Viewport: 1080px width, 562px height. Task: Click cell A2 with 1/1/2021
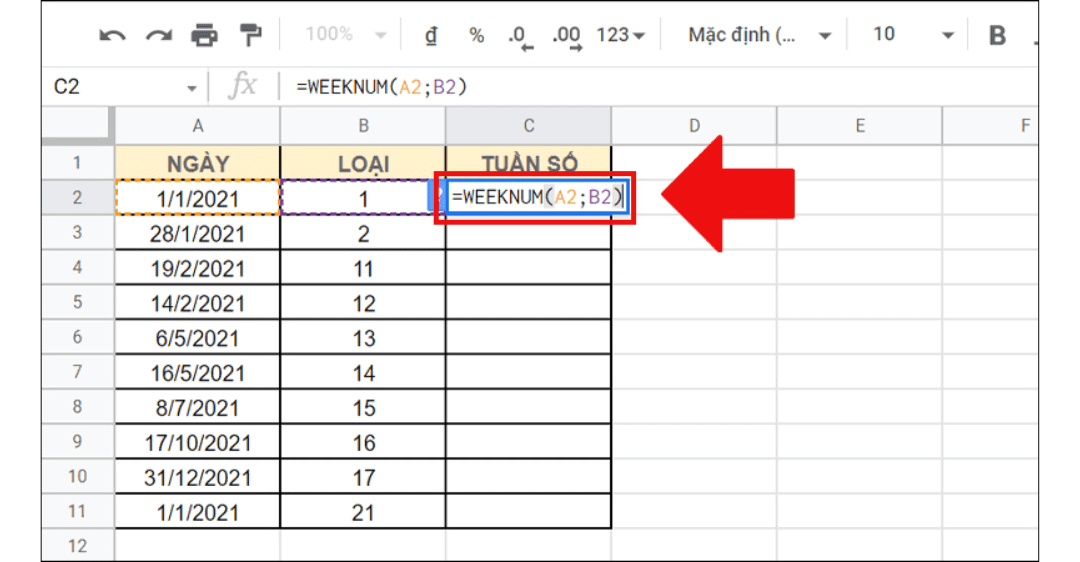pos(198,198)
